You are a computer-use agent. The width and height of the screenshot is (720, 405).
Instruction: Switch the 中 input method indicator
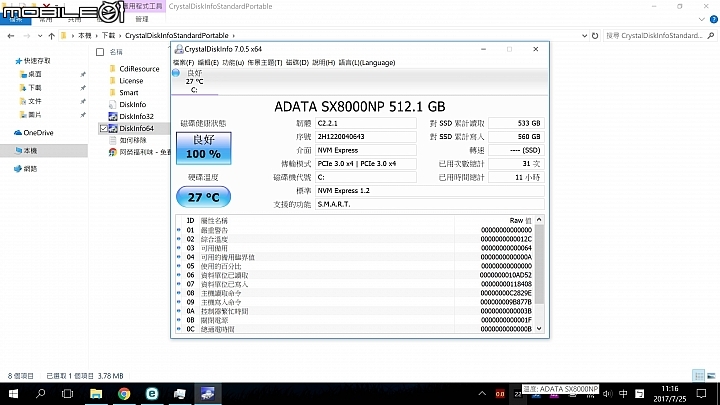623,394
